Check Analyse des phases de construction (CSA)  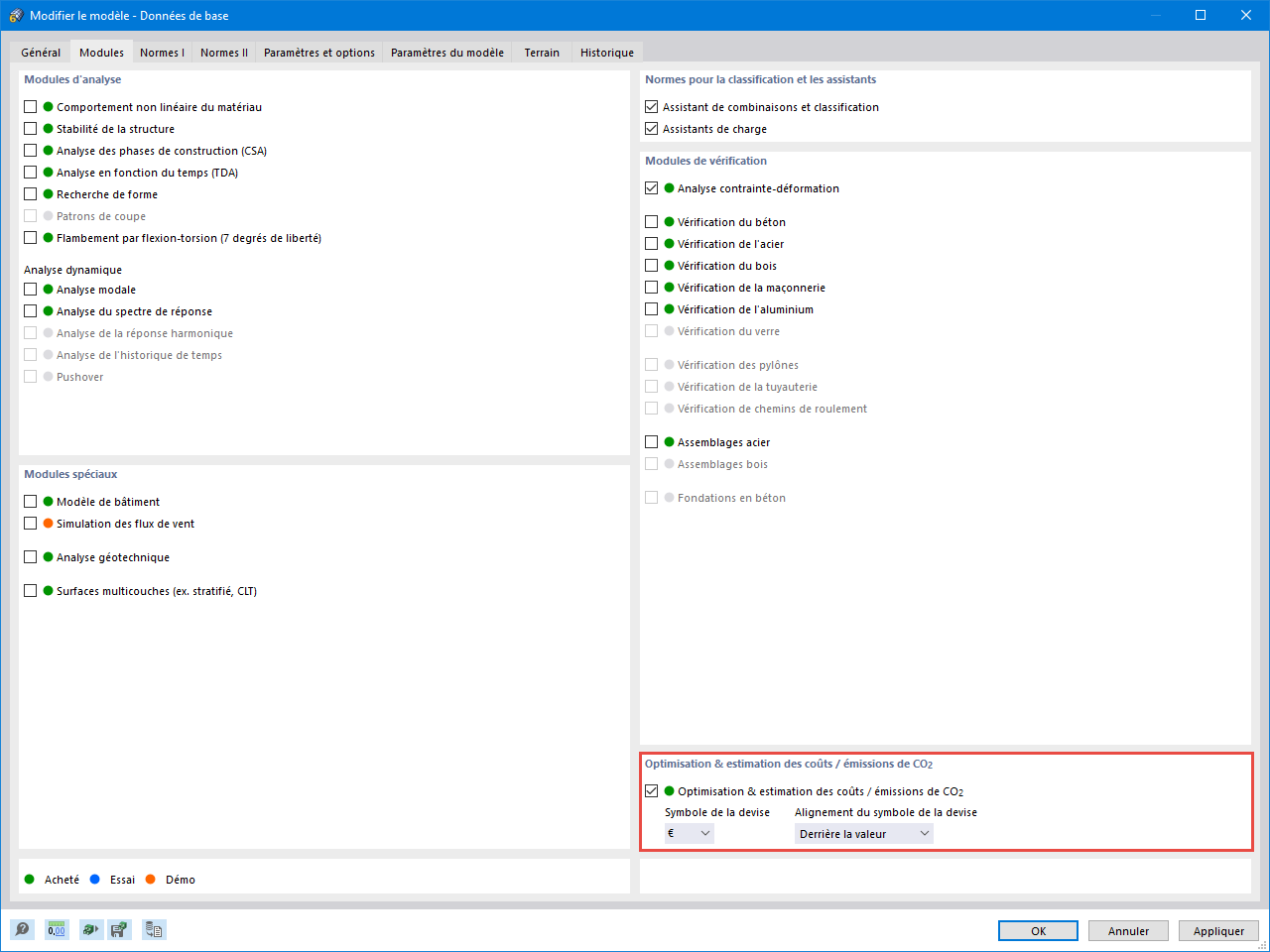coord(31,150)
